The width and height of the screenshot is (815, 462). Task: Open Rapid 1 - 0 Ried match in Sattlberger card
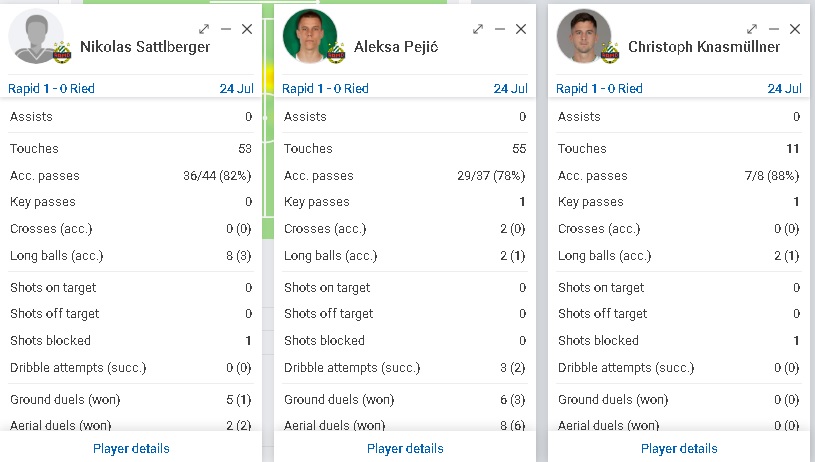[52, 89]
